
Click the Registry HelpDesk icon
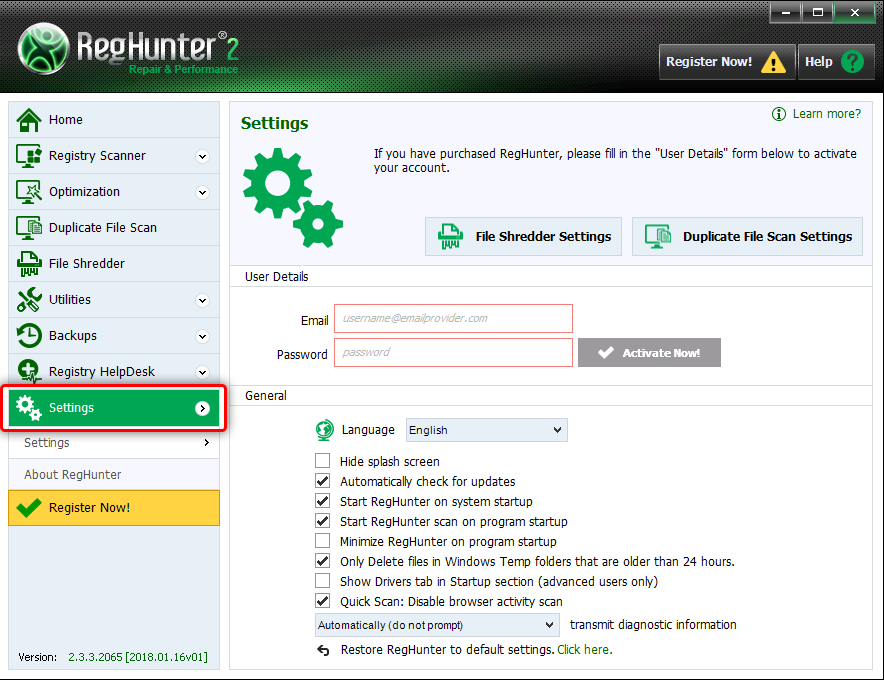(x=29, y=372)
